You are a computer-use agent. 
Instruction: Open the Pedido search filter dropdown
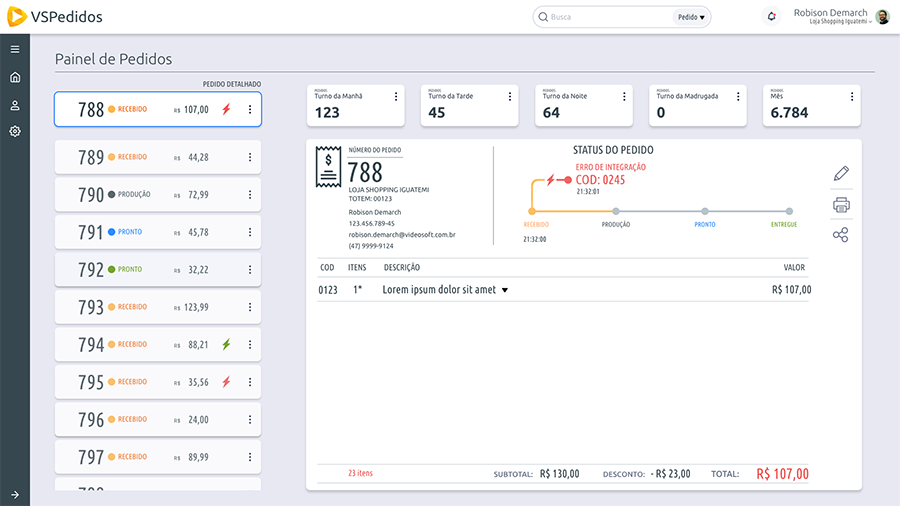691,17
